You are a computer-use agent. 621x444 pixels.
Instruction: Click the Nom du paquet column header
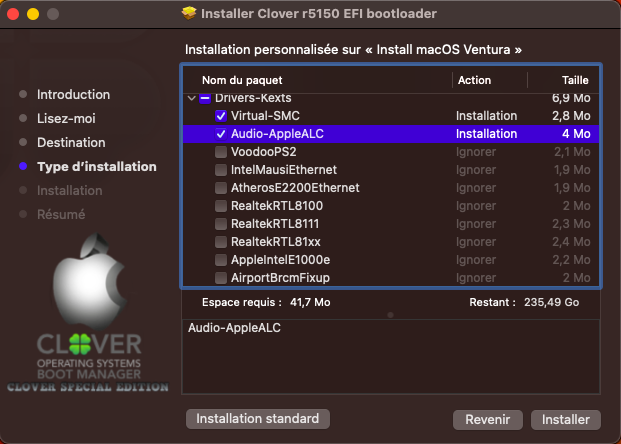click(x=242, y=80)
